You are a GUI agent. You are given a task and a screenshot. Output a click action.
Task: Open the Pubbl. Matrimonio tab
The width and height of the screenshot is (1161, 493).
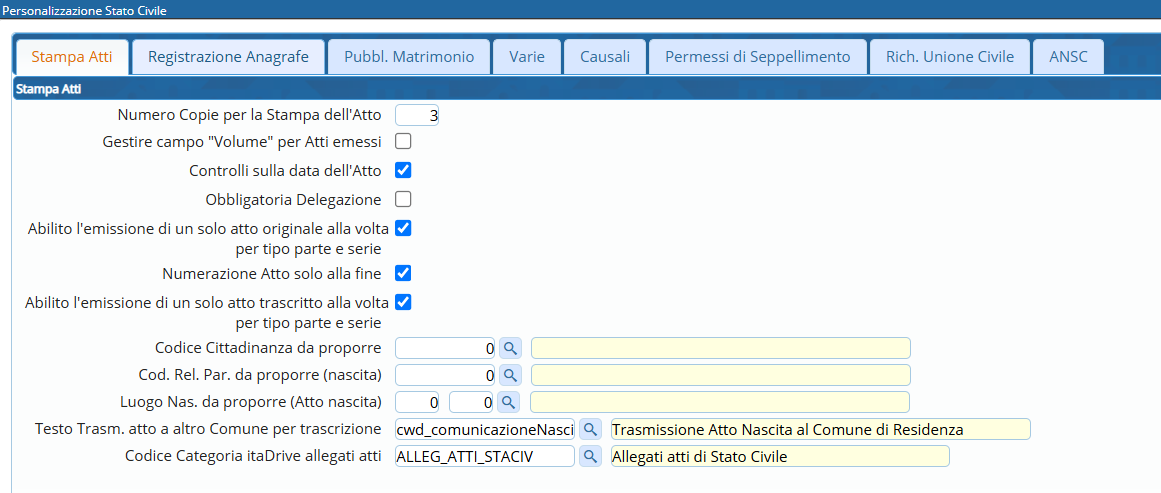[x=409, y=57]
